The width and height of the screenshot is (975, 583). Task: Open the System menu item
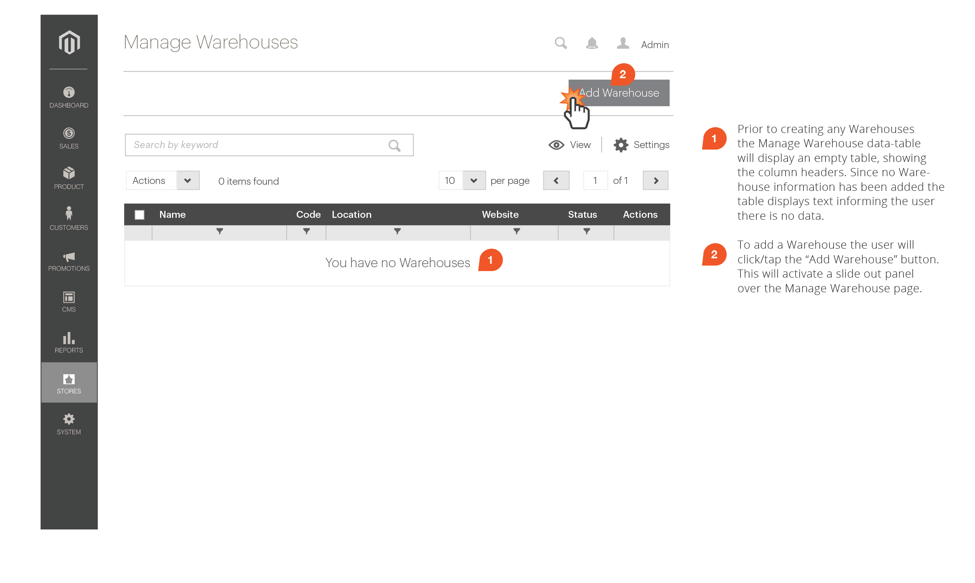69,424
